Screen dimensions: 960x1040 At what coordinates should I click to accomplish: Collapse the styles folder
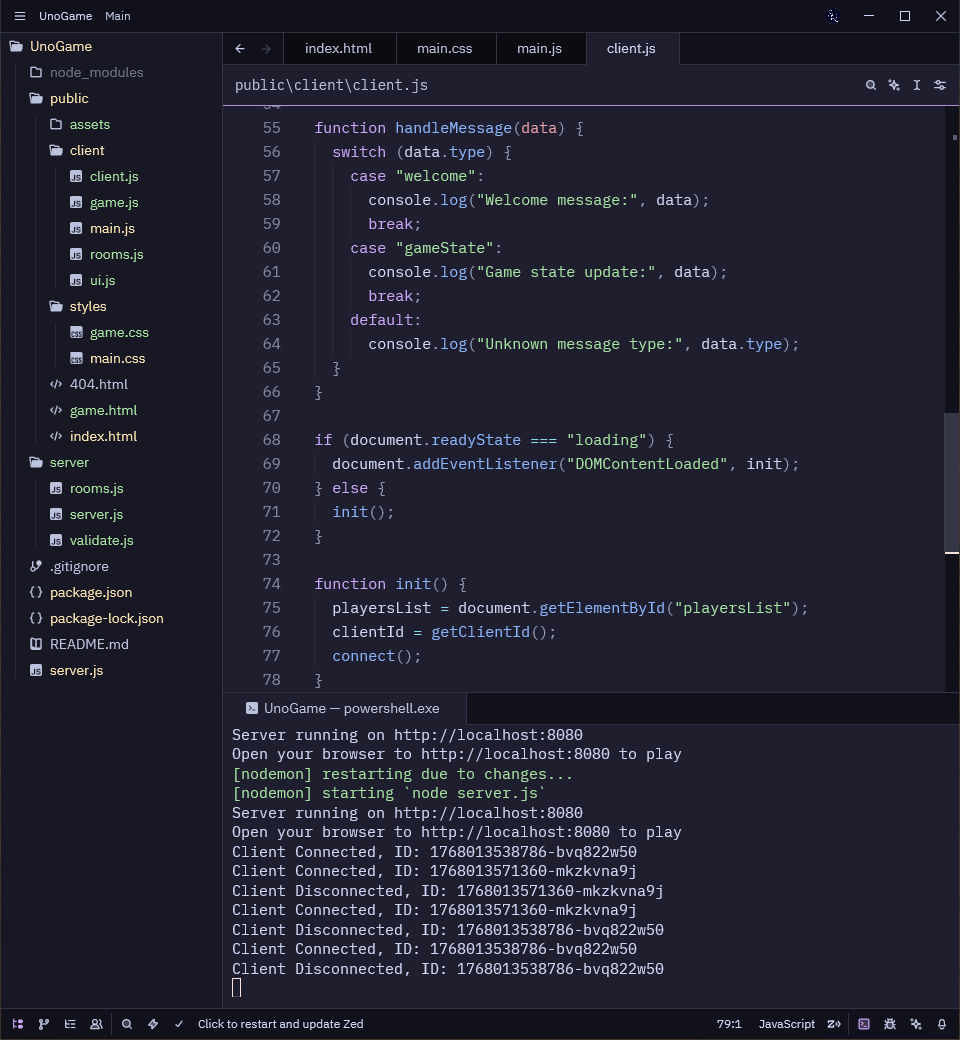click(88, 306)
